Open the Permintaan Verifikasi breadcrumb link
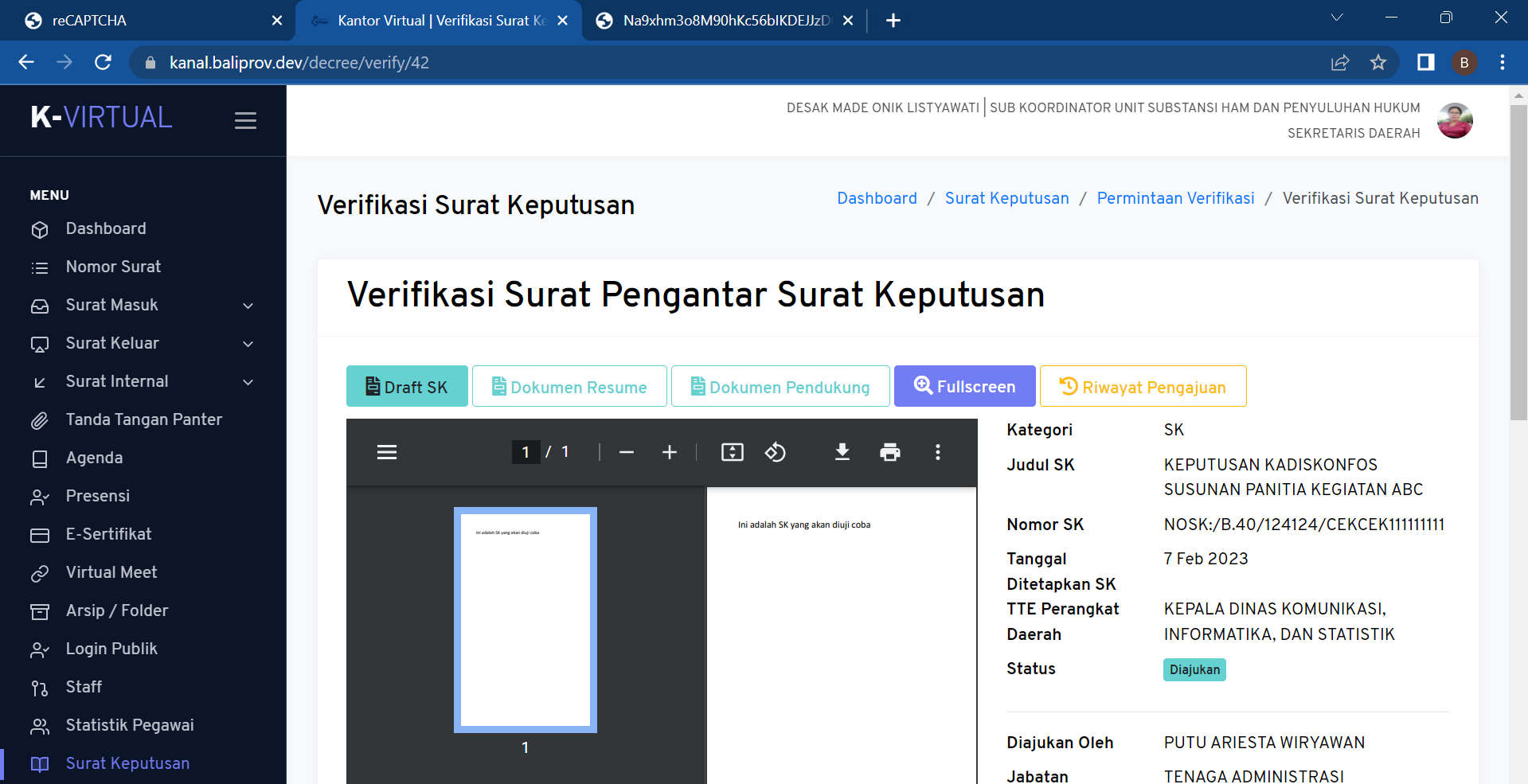 (x=1175, y=198)
